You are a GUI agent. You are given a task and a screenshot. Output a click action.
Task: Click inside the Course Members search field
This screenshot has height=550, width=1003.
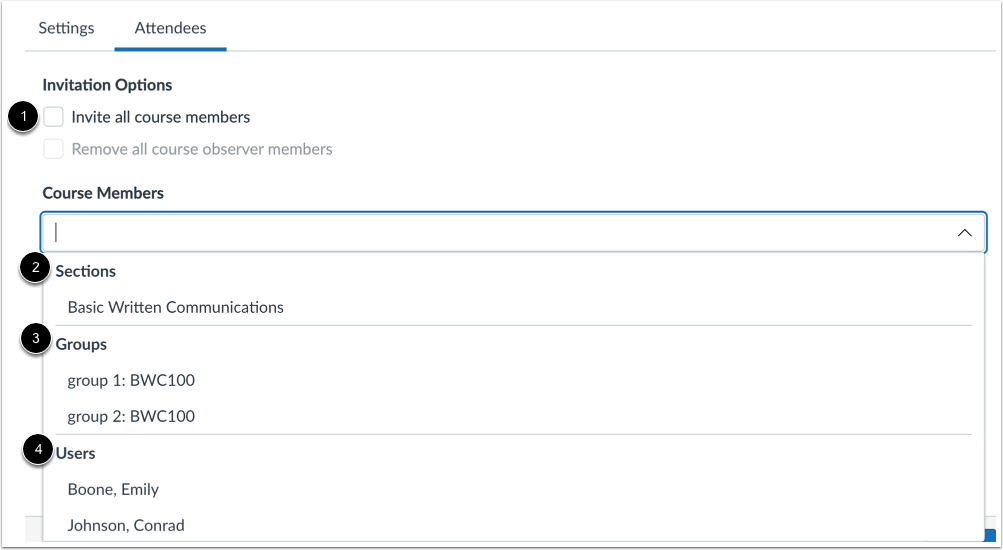pos(500,232)
